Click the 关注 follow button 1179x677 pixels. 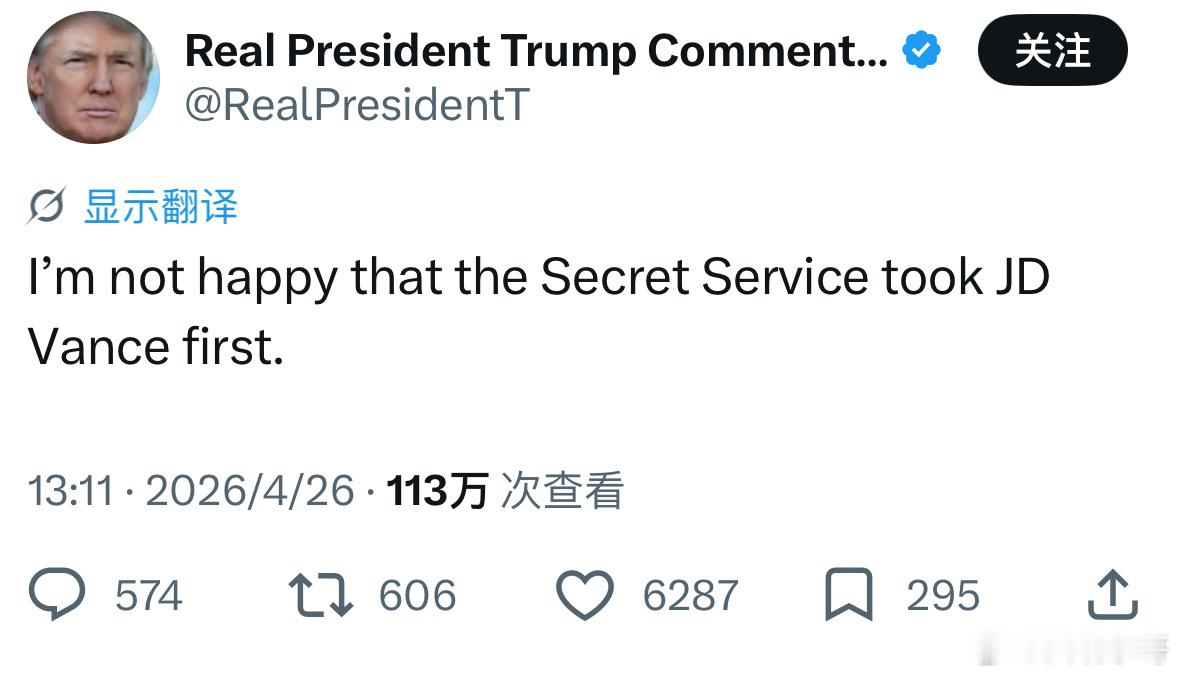[x=1053, y=51]
